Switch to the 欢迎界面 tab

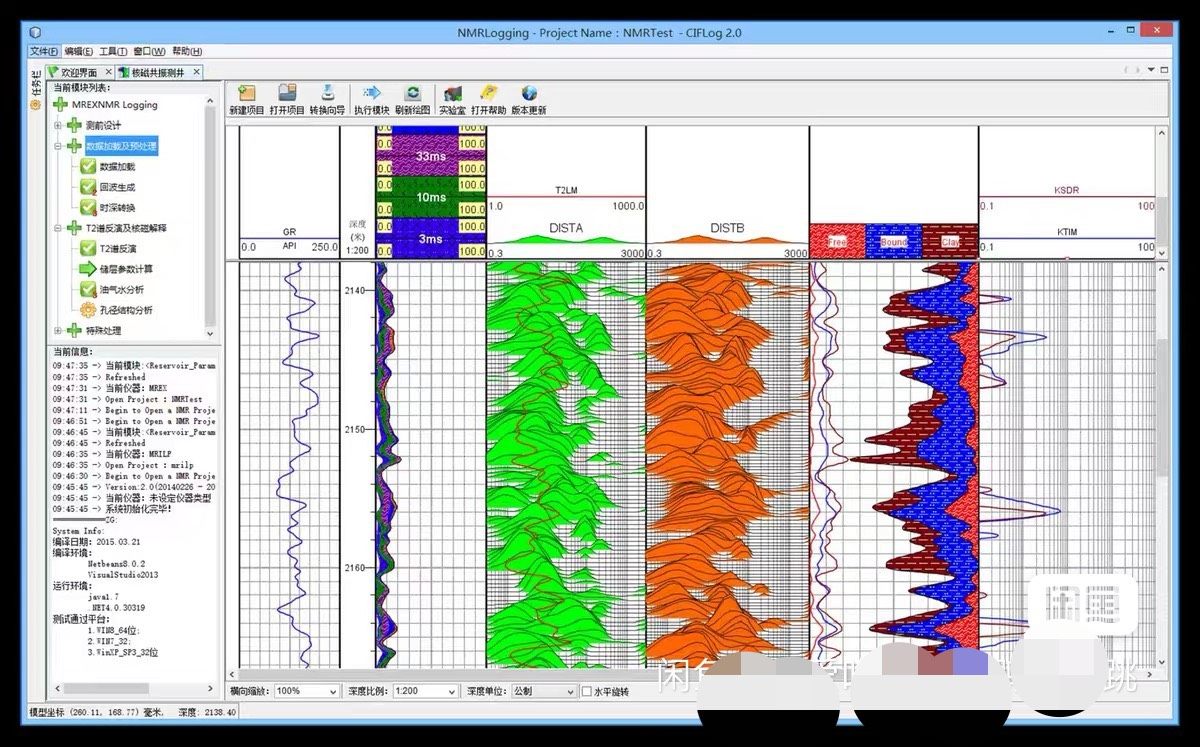tap(78, 72)
